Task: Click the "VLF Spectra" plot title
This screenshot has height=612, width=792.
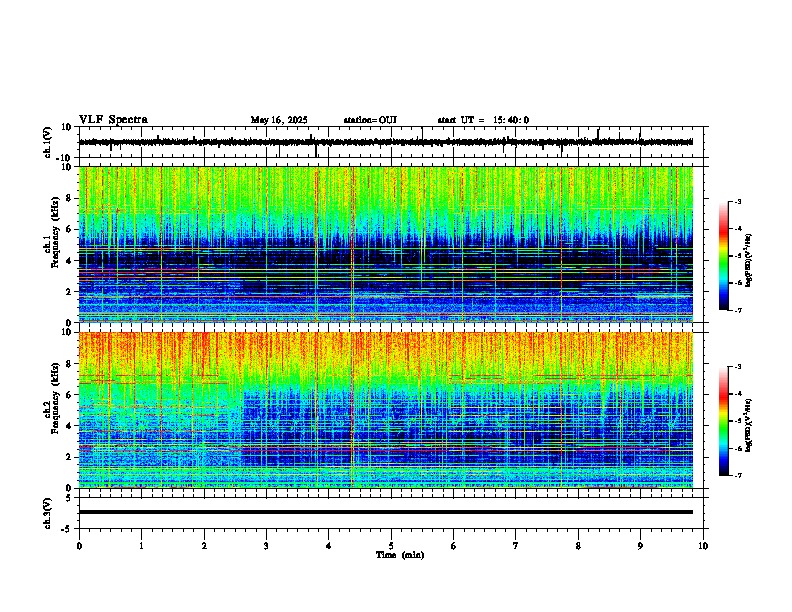Action: (113, 120)
